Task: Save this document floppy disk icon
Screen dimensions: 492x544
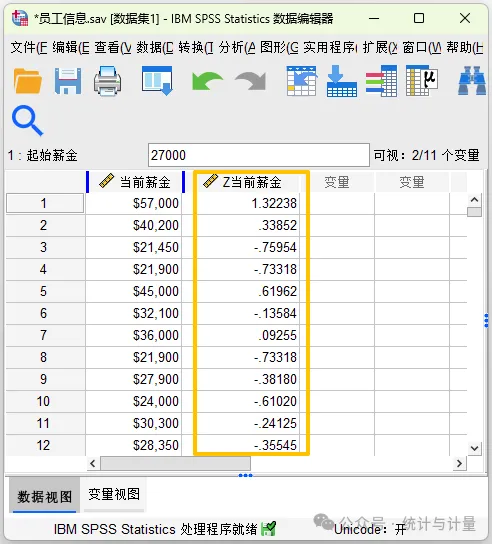Action: 68,81
